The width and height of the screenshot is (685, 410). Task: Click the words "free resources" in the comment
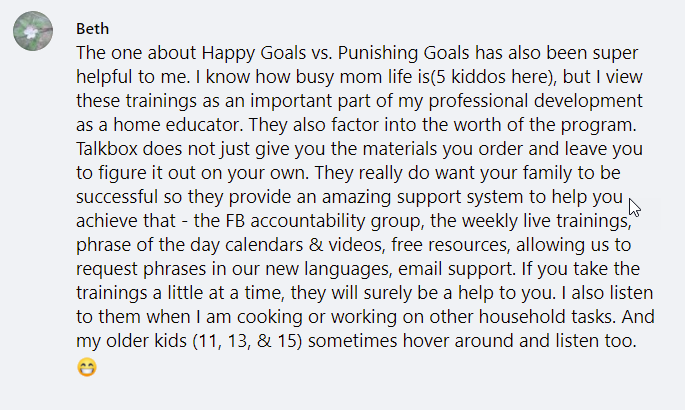[x=449, y=245]
